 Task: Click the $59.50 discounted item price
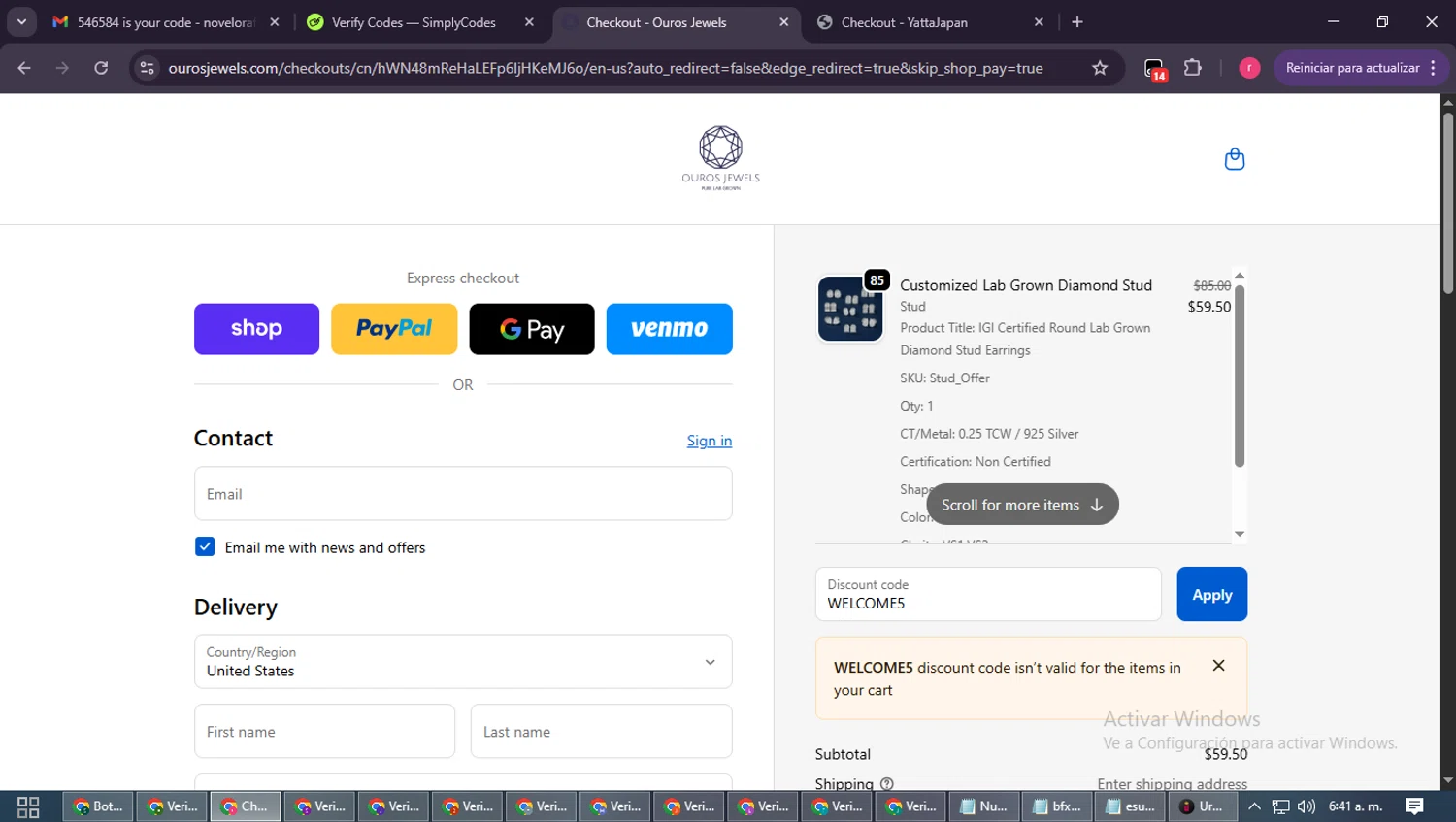tap(1209, 307)
